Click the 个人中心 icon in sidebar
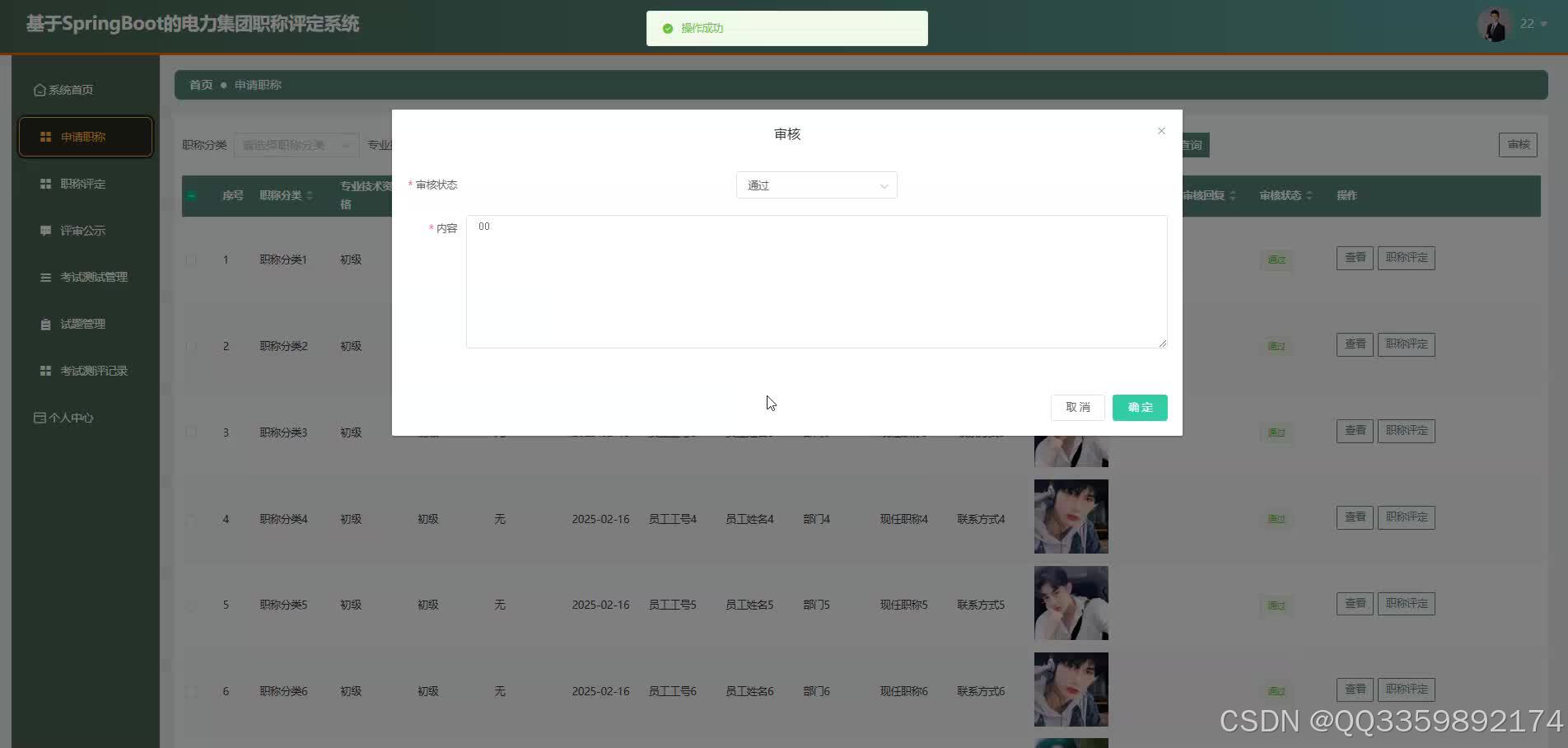 click(39, 418)
